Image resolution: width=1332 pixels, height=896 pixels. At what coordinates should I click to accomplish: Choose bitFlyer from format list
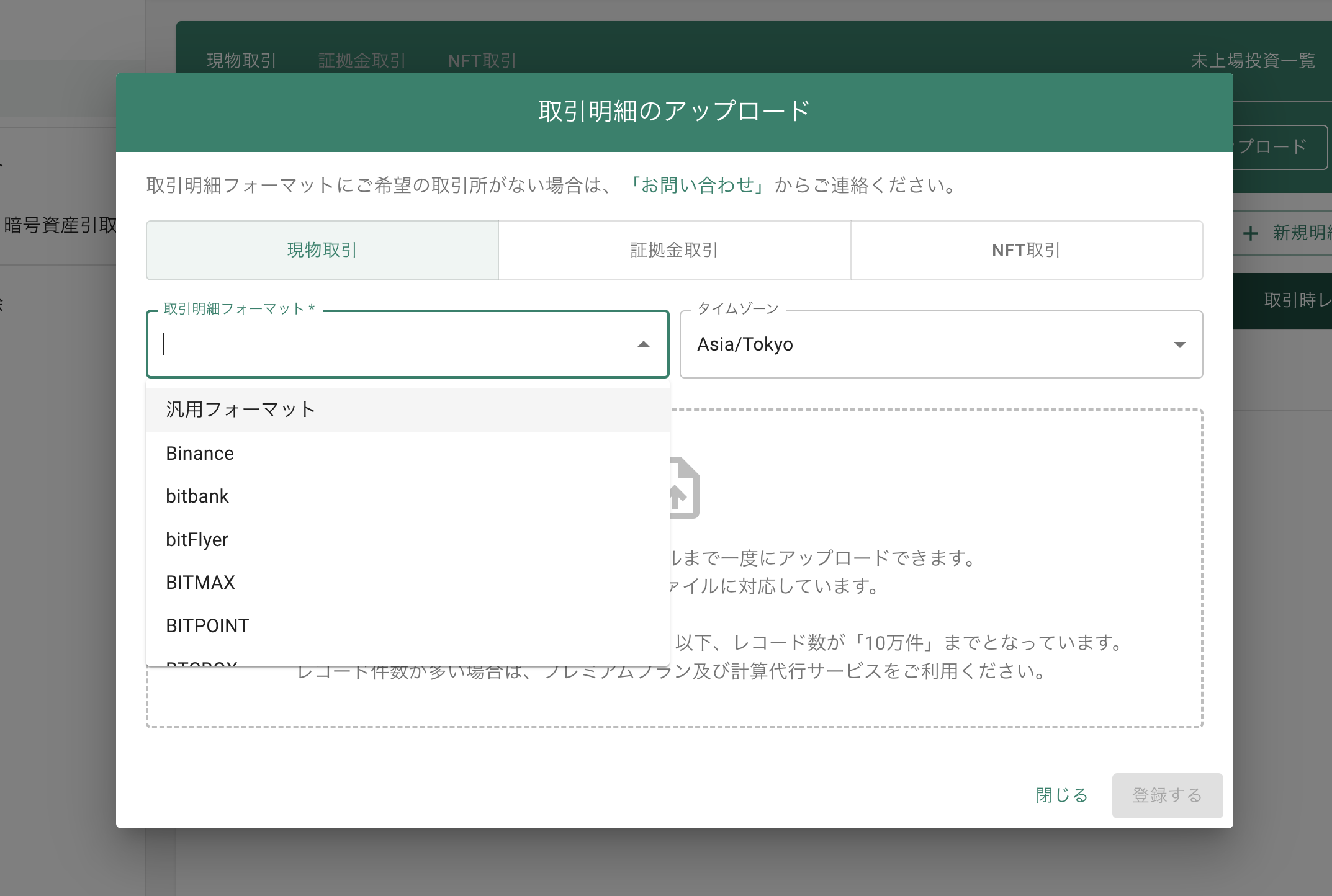[408, 539]
